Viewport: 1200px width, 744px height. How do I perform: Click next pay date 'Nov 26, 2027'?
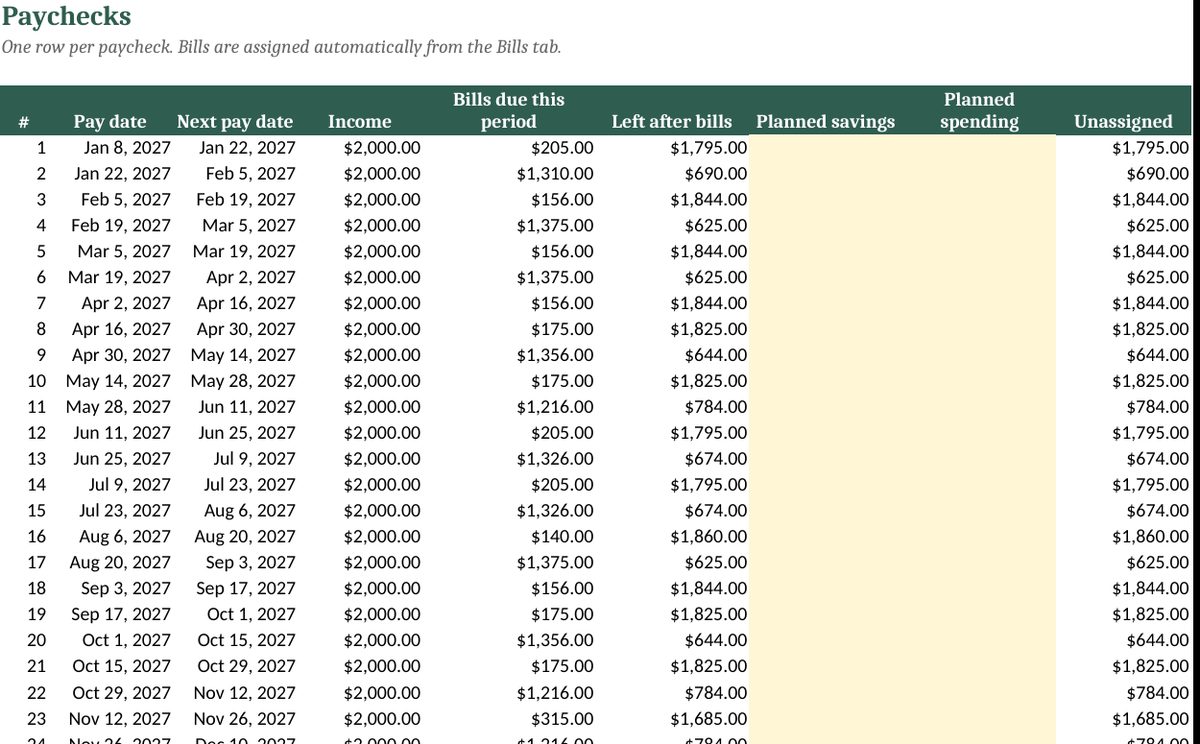[245, 718]
